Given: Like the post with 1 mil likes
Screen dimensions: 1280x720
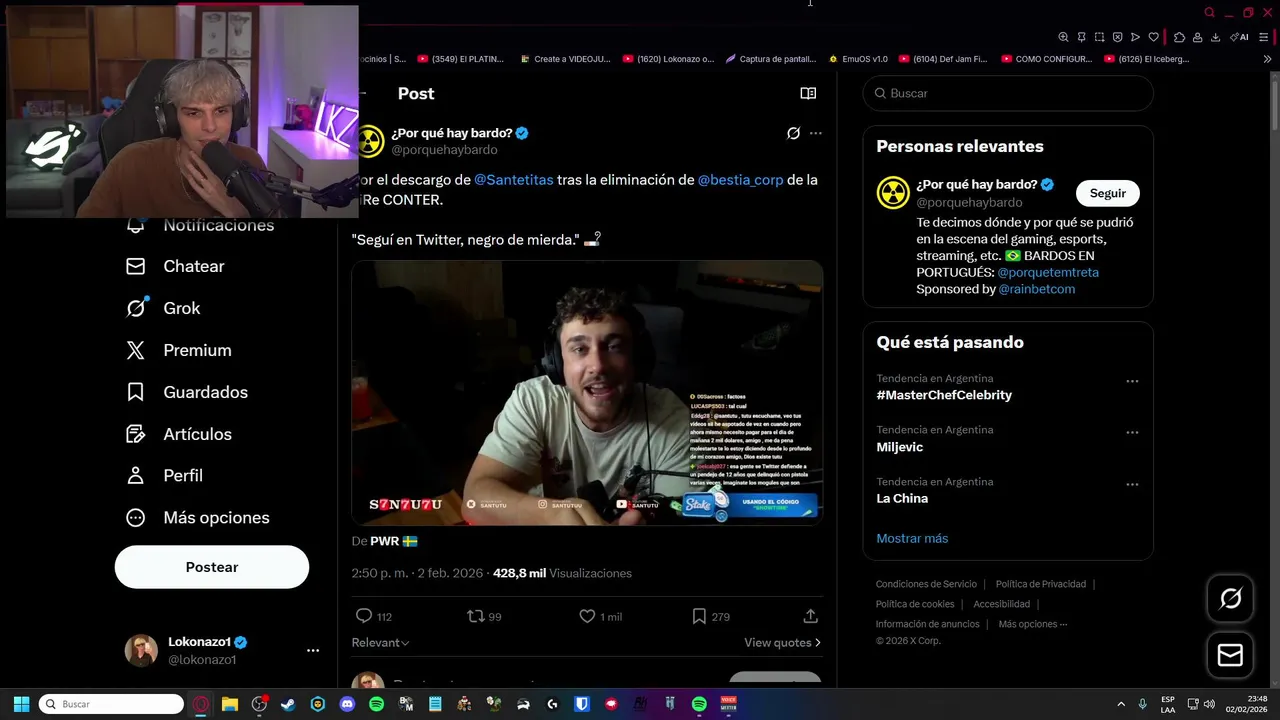Looking at the screenshot, I should click(587, 616).
